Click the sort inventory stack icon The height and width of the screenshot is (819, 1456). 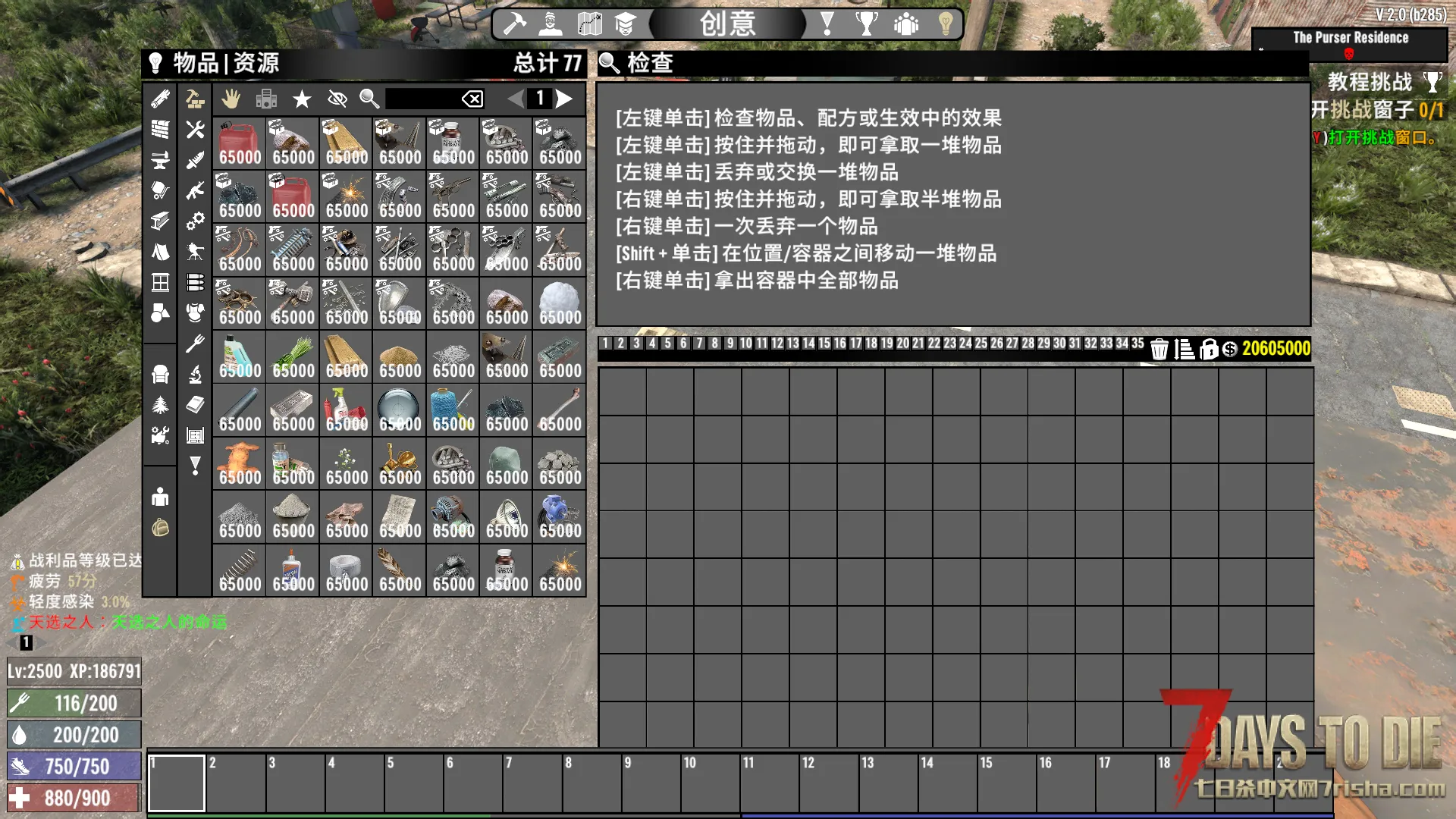1184,349
